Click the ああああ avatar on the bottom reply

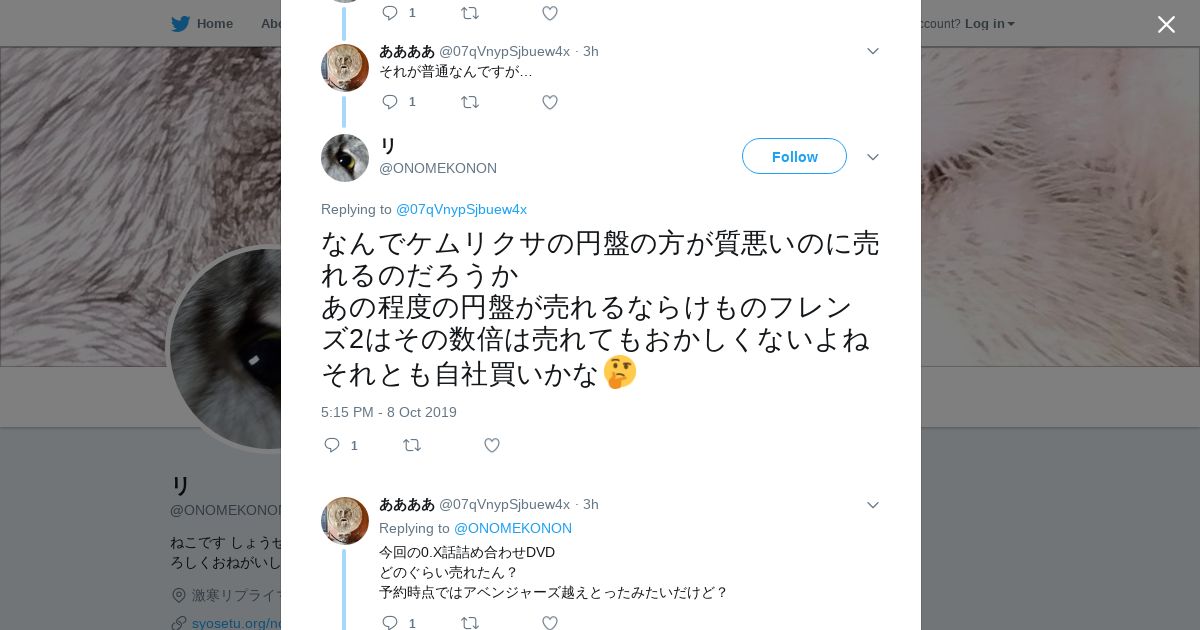(345, 520)
